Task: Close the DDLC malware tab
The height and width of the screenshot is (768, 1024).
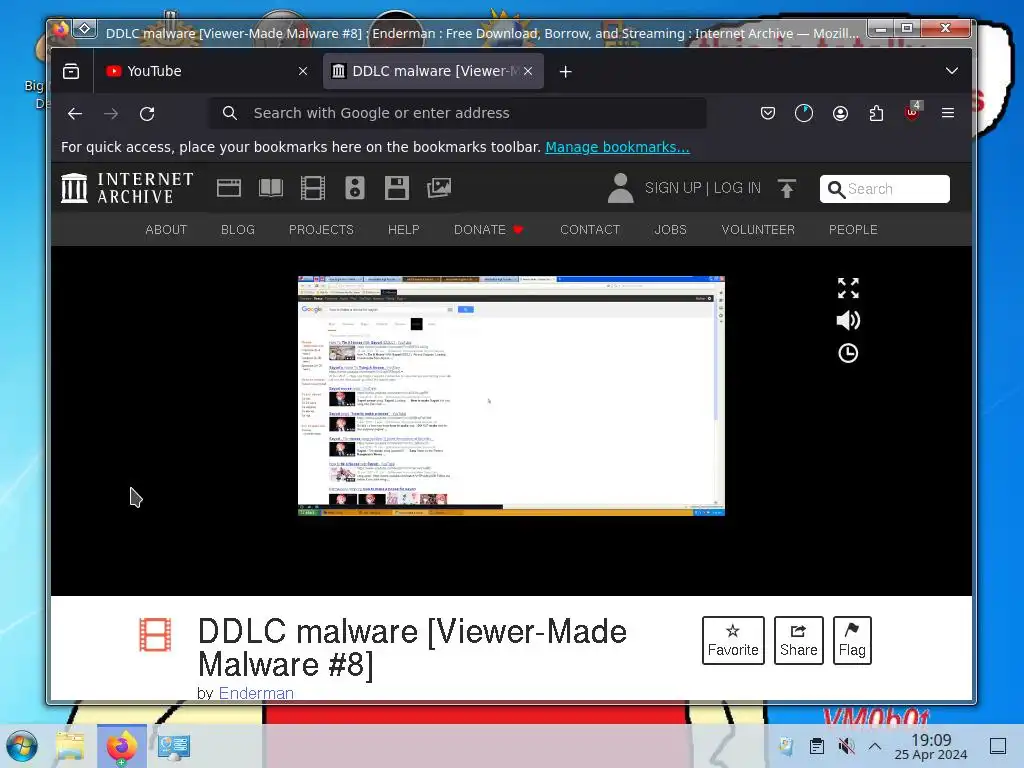Action: pos(528,71)
